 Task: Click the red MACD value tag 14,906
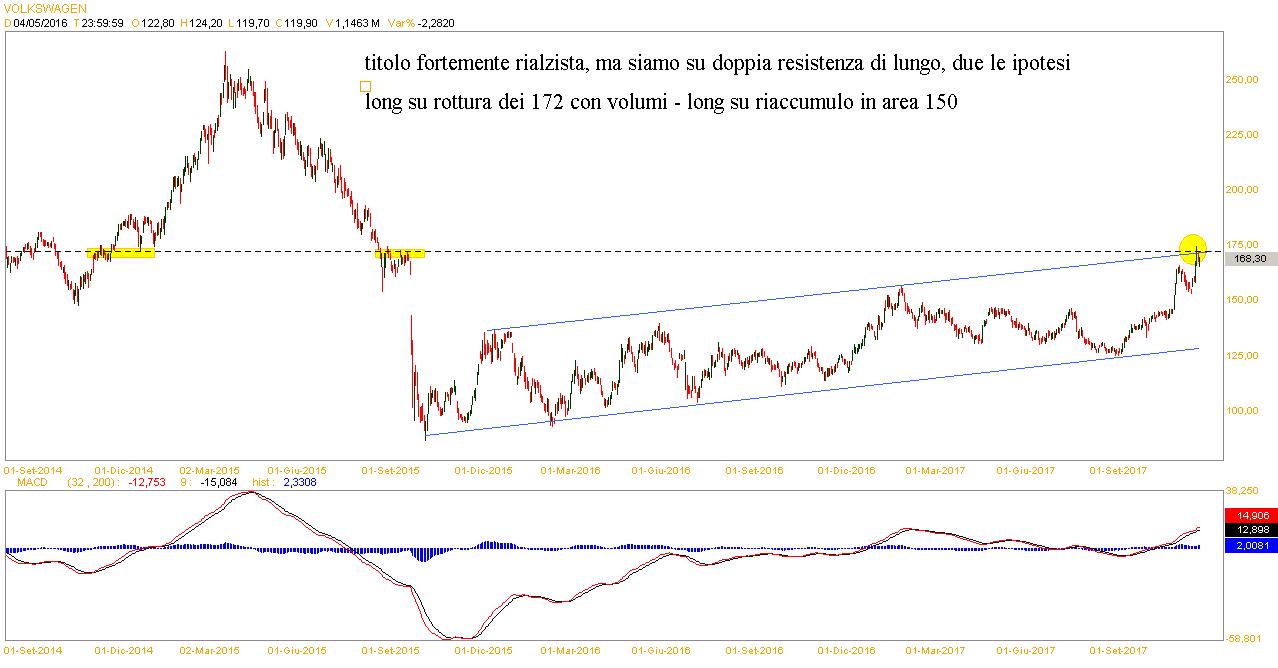[x=1250, y=515]
